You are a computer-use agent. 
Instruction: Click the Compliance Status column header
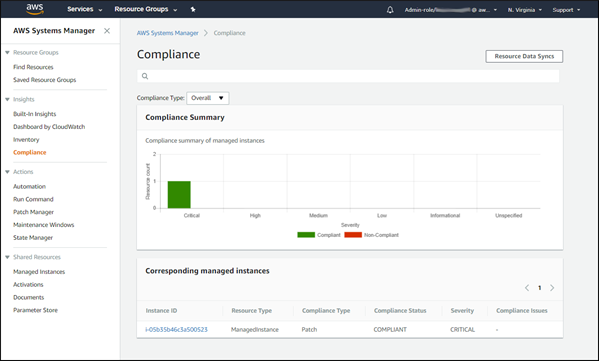(x=400, y=311)
